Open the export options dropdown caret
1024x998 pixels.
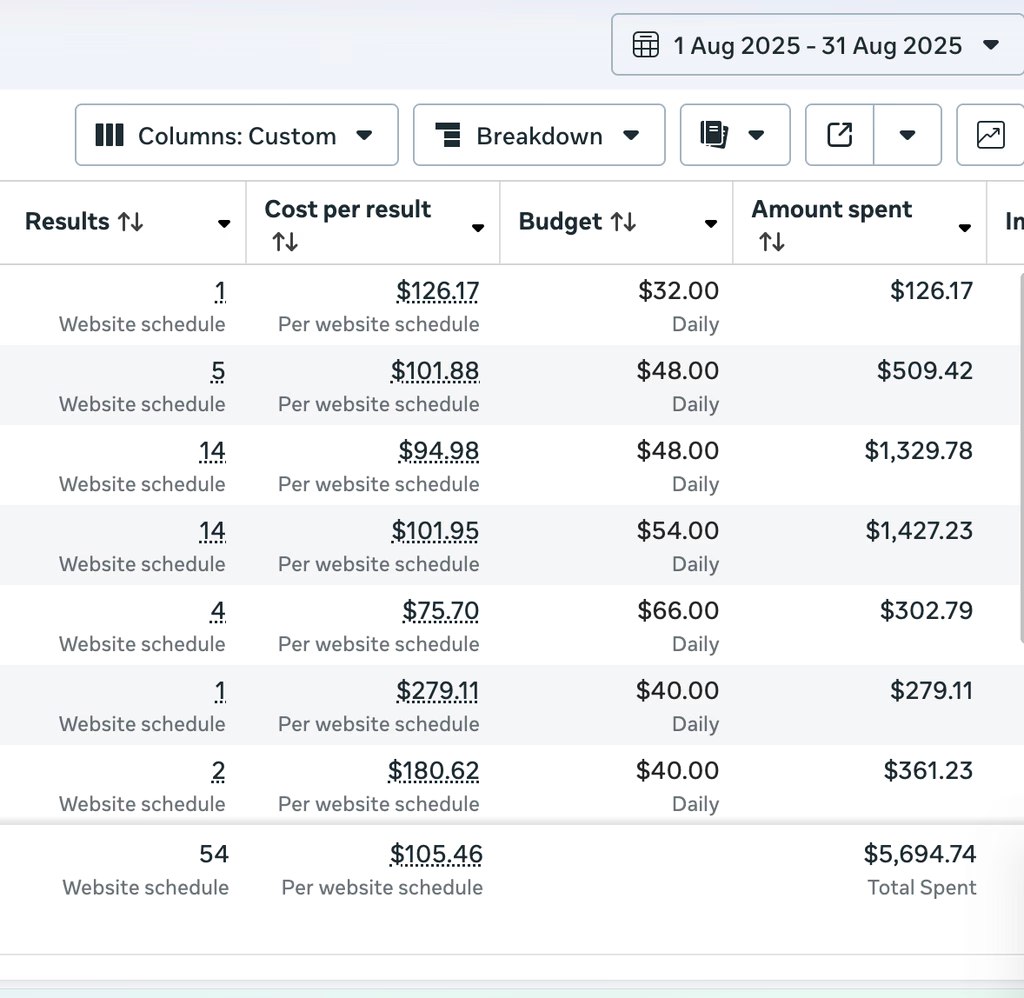[907, 134]
